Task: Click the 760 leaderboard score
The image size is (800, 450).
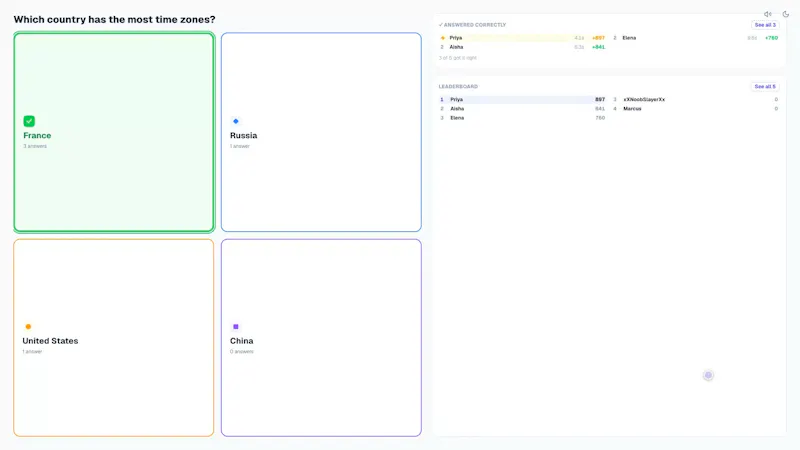Action: coord(600,118)
